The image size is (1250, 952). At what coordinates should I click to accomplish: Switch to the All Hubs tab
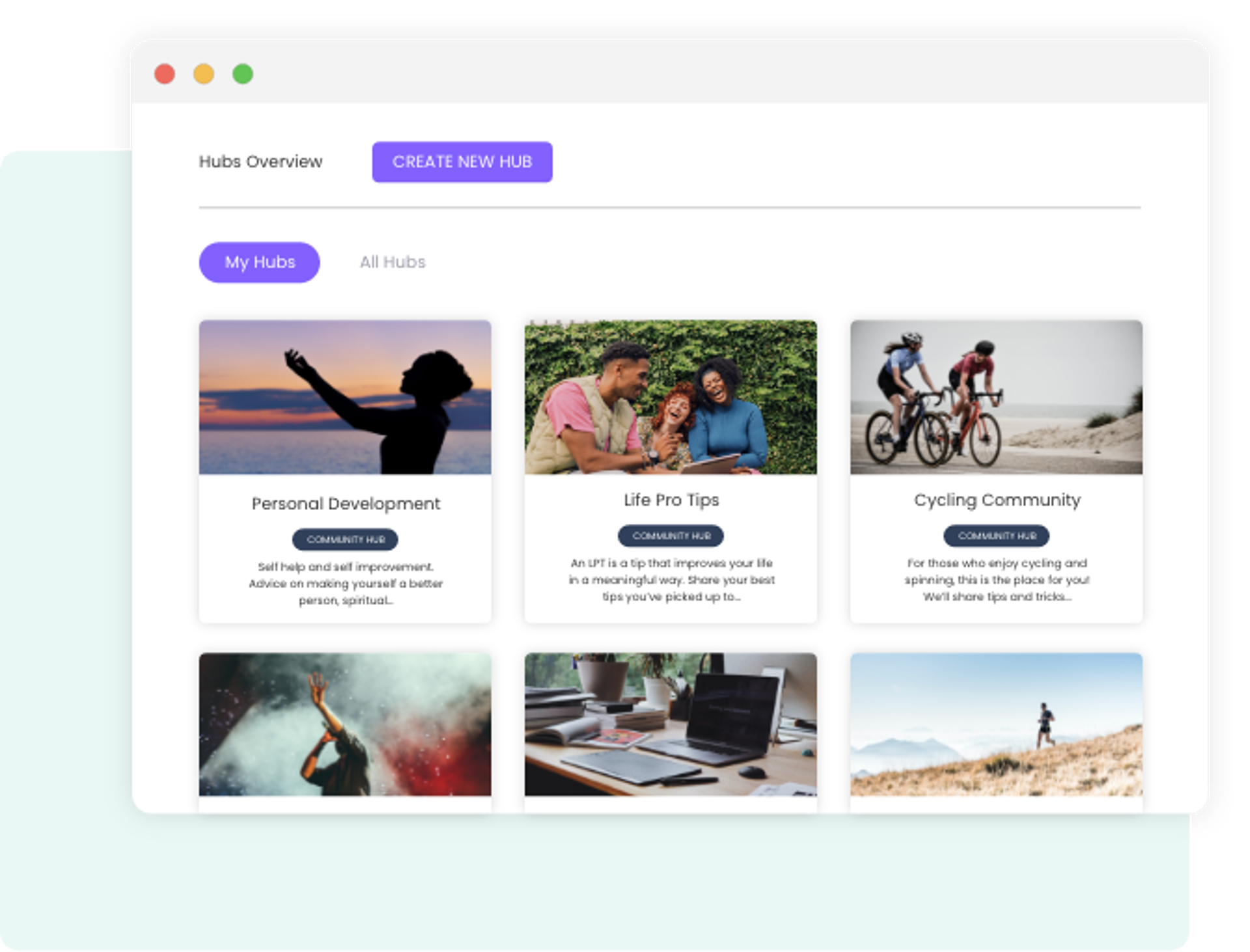[393, 262]
